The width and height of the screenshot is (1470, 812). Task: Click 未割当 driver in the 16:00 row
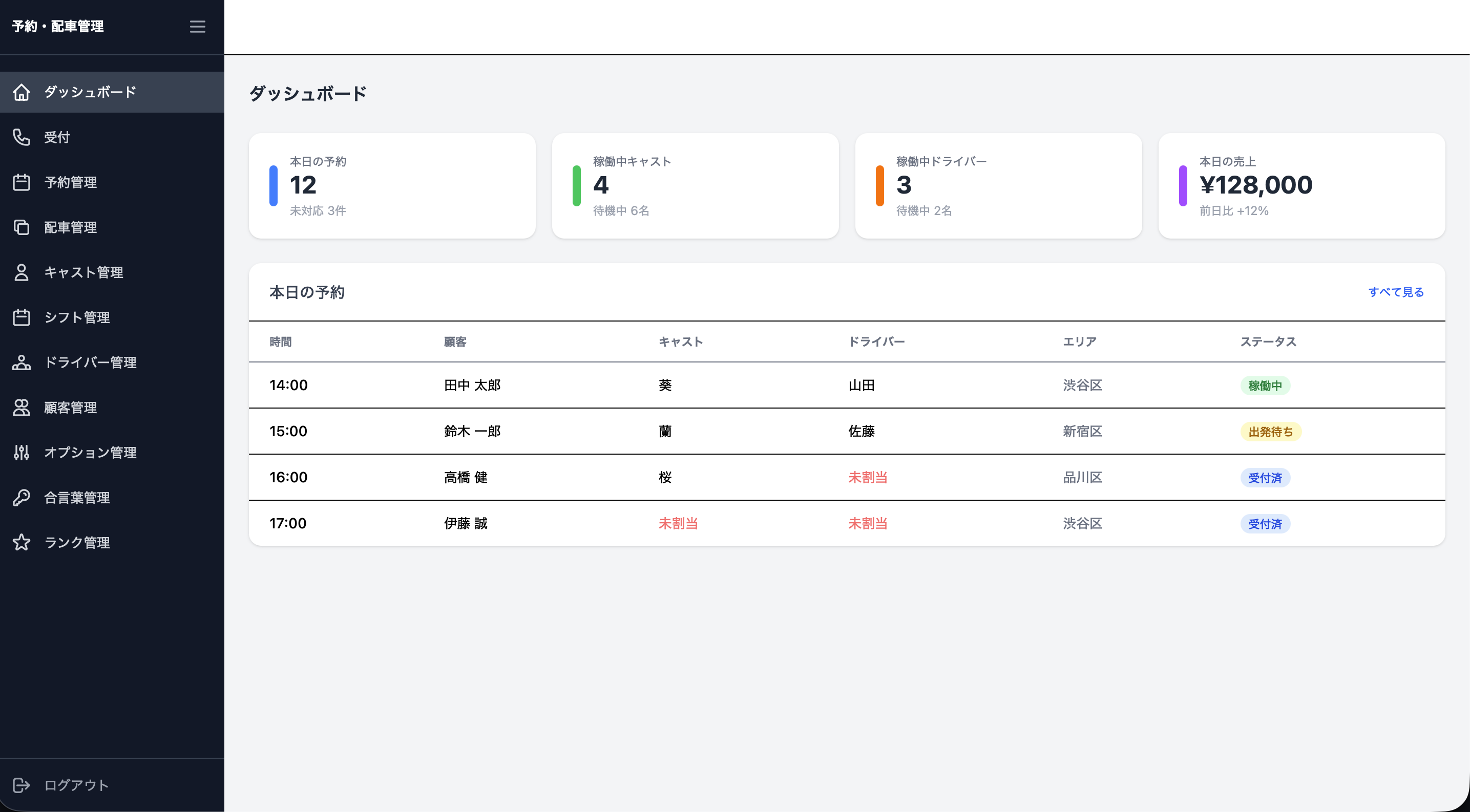pyautogui.click(x=867, y=477)
